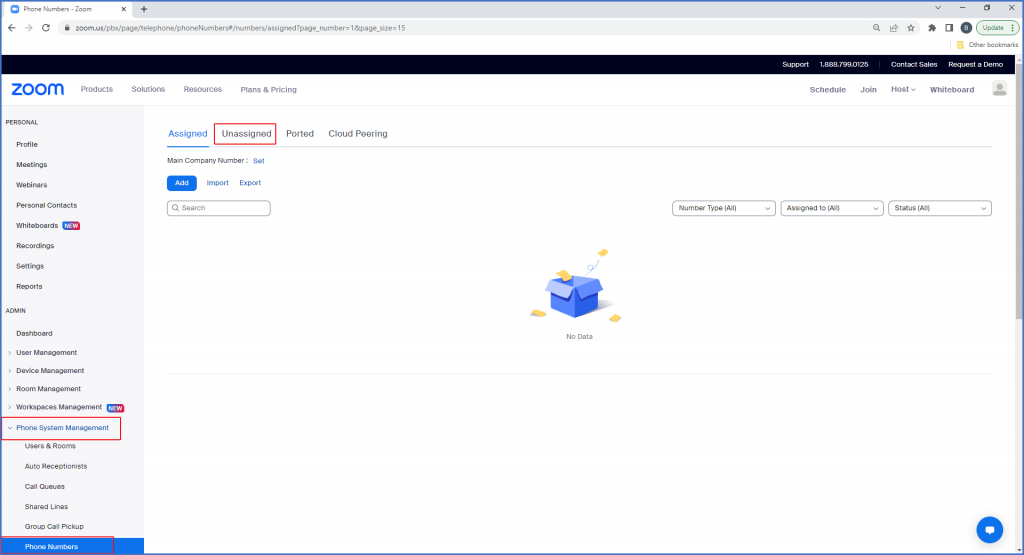
Task: Click the browser back arrow
Action: (11, 27)
